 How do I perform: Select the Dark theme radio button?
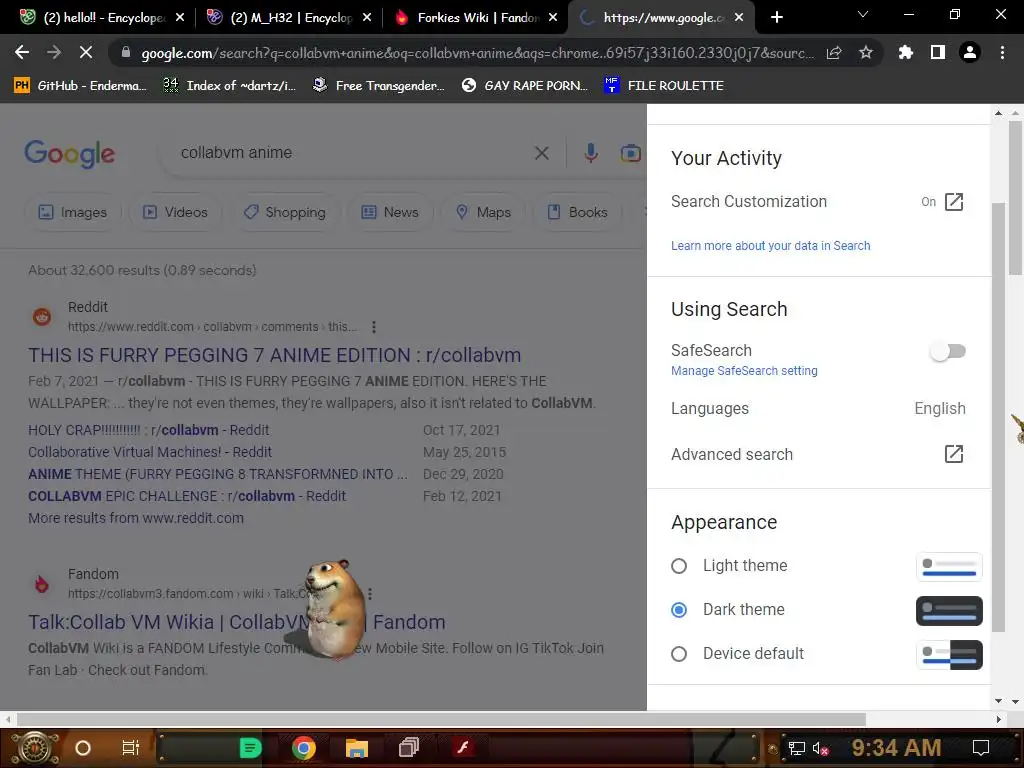[679, 610]
